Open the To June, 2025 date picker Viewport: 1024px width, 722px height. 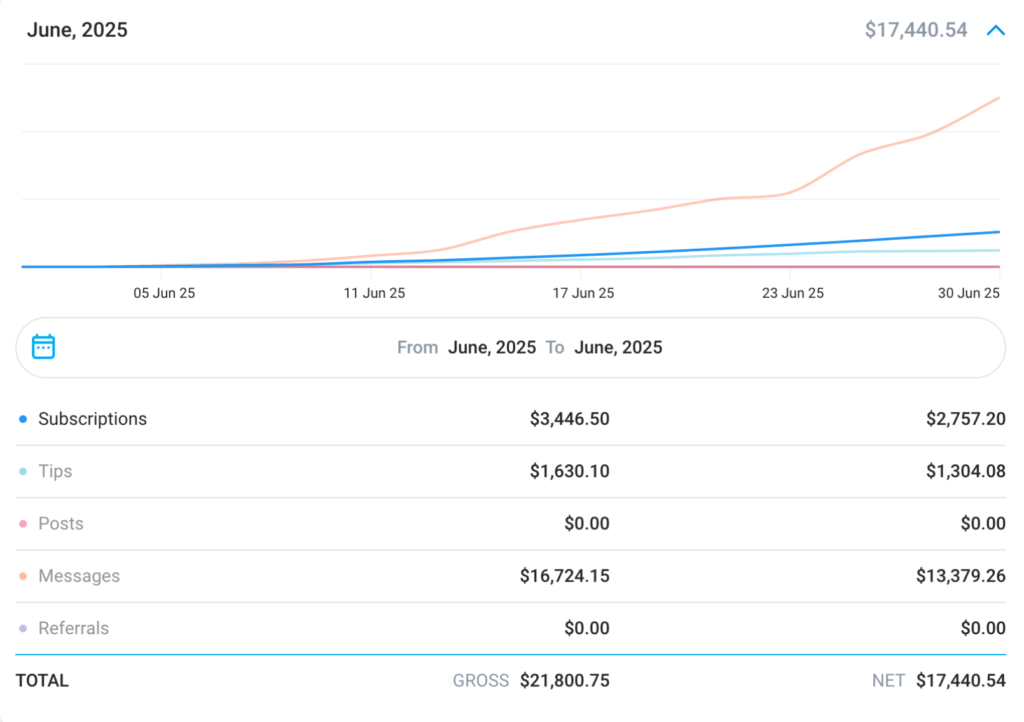click(x=617, y=348)
